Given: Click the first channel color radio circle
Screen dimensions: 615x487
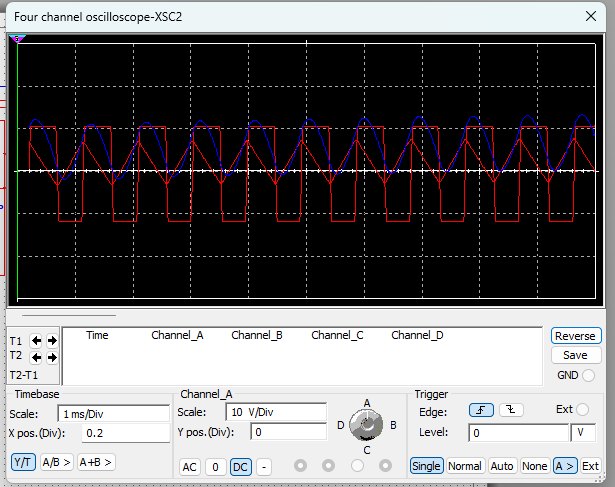Looking at the screenshot, I should pyautogui.click(x=300, y=465).
